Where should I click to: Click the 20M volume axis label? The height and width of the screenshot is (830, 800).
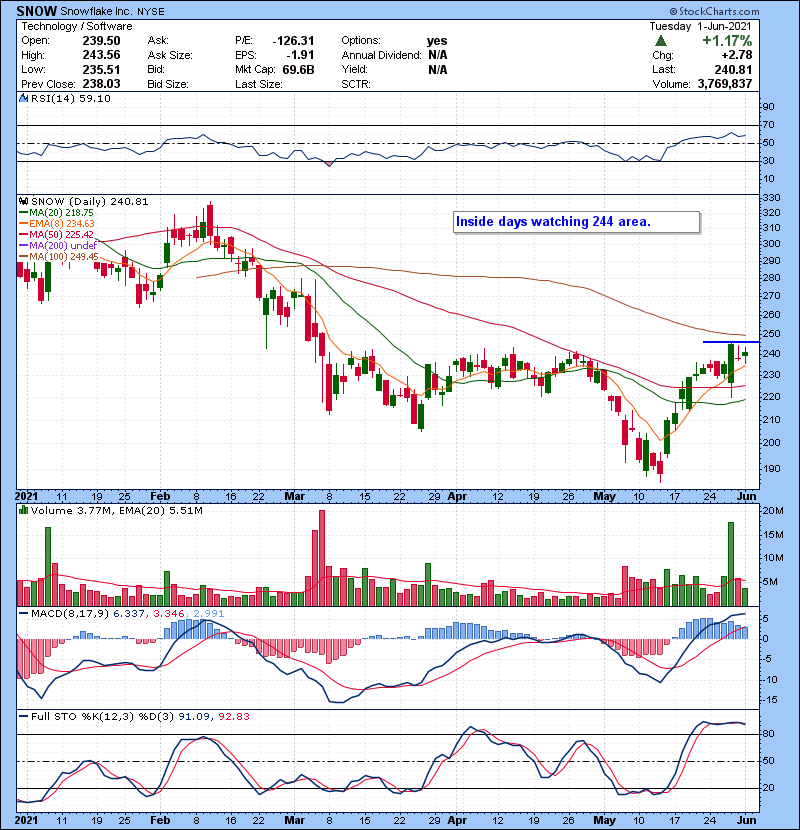coord(772,510)
